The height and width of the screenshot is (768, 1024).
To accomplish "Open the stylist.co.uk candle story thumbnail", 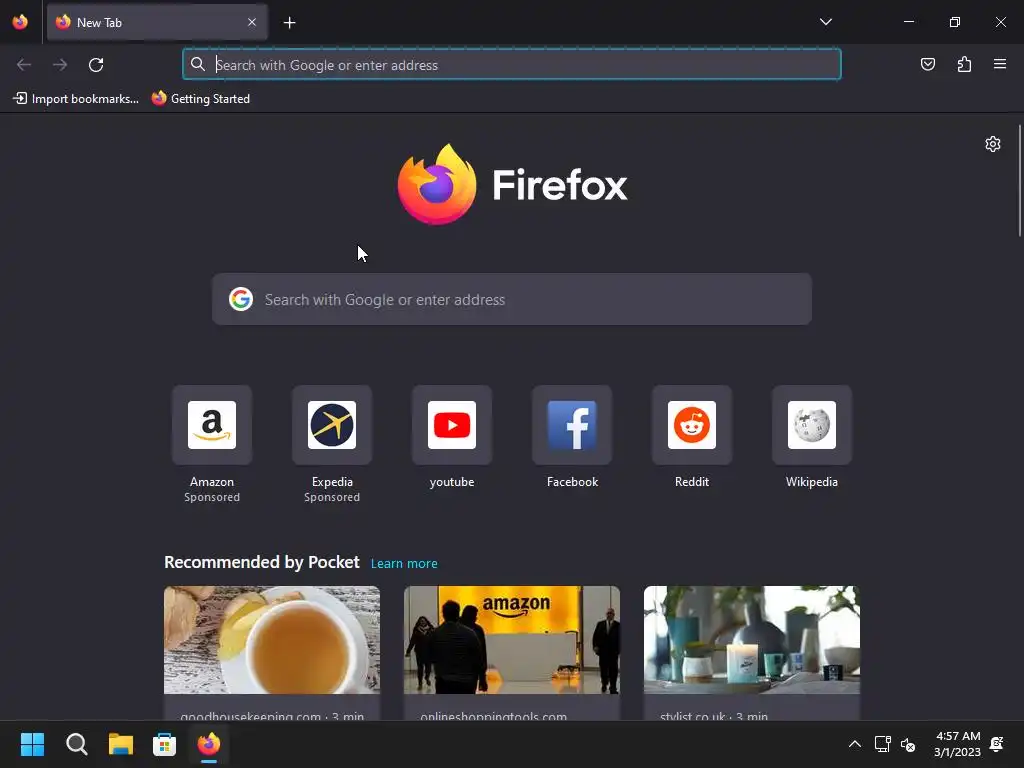I will click(x=752, y=640).
